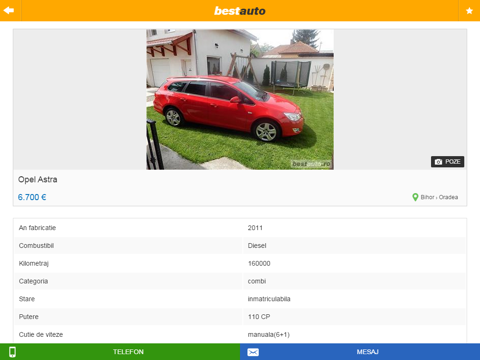
Task: Click the combi category value
Action: coord(257,281)
